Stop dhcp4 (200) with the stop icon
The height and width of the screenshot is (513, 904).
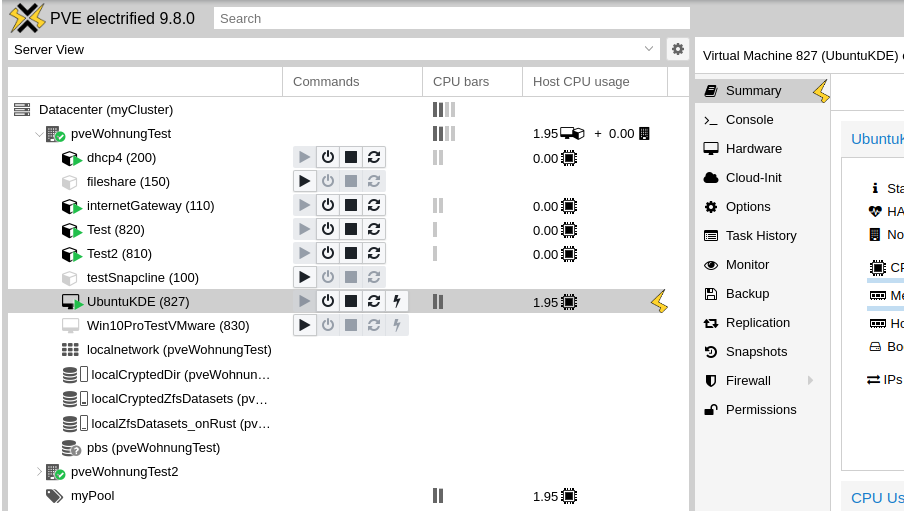coord(351,157)
